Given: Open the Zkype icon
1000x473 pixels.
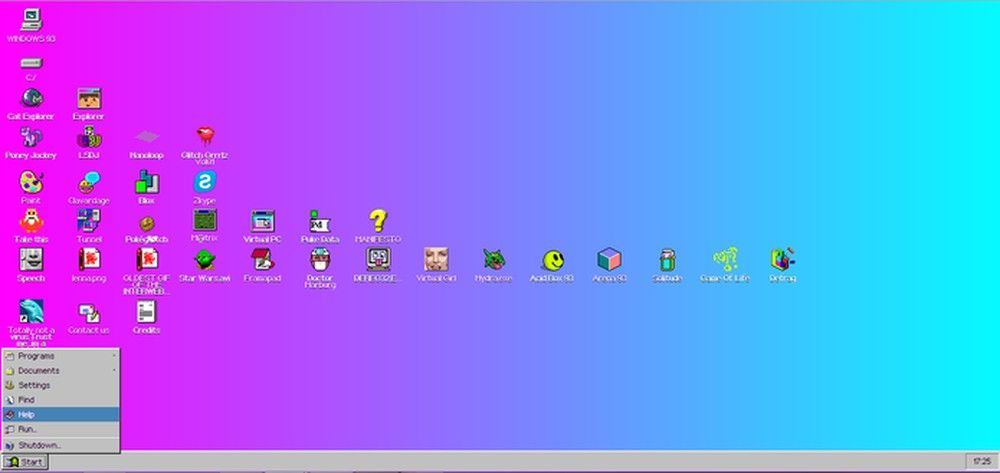Looking at the screenshot, I should 205,182.
